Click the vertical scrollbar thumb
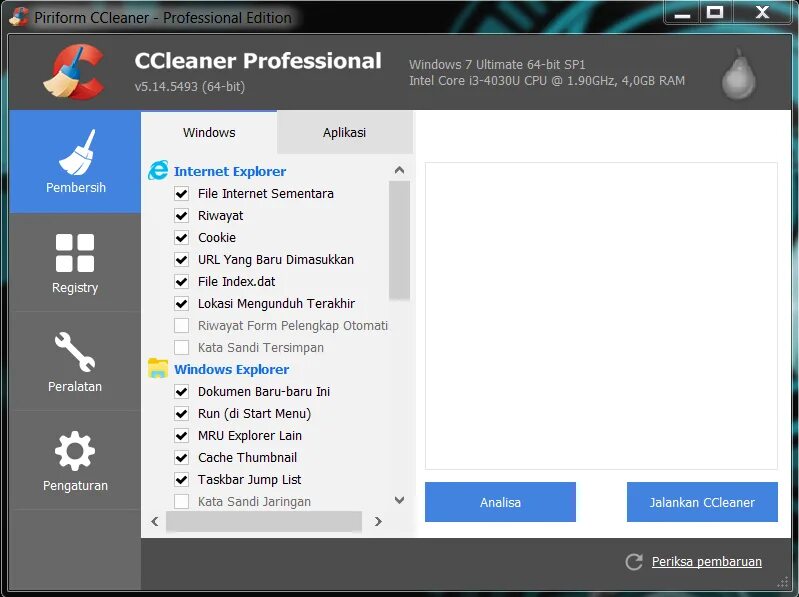Screen dimensions: 799x597 point(400,240)
